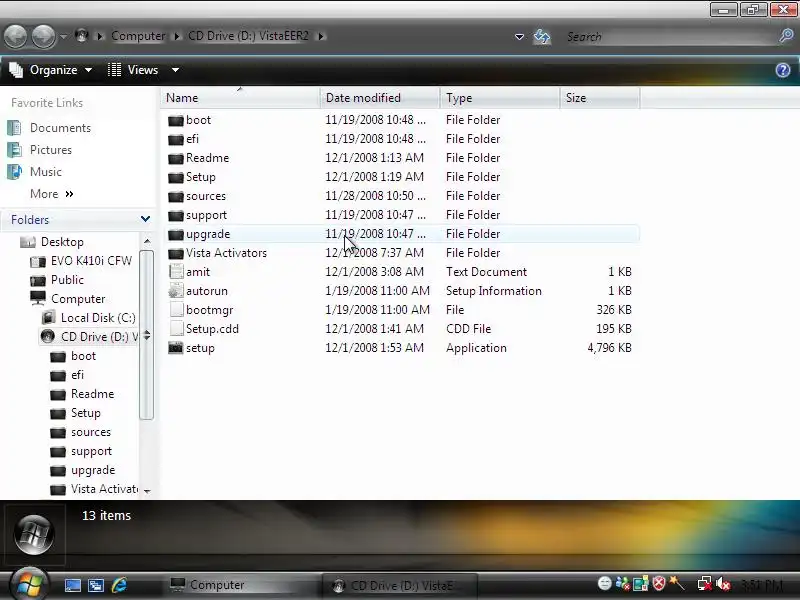Click red security shield tray icon

click(659, 583)
